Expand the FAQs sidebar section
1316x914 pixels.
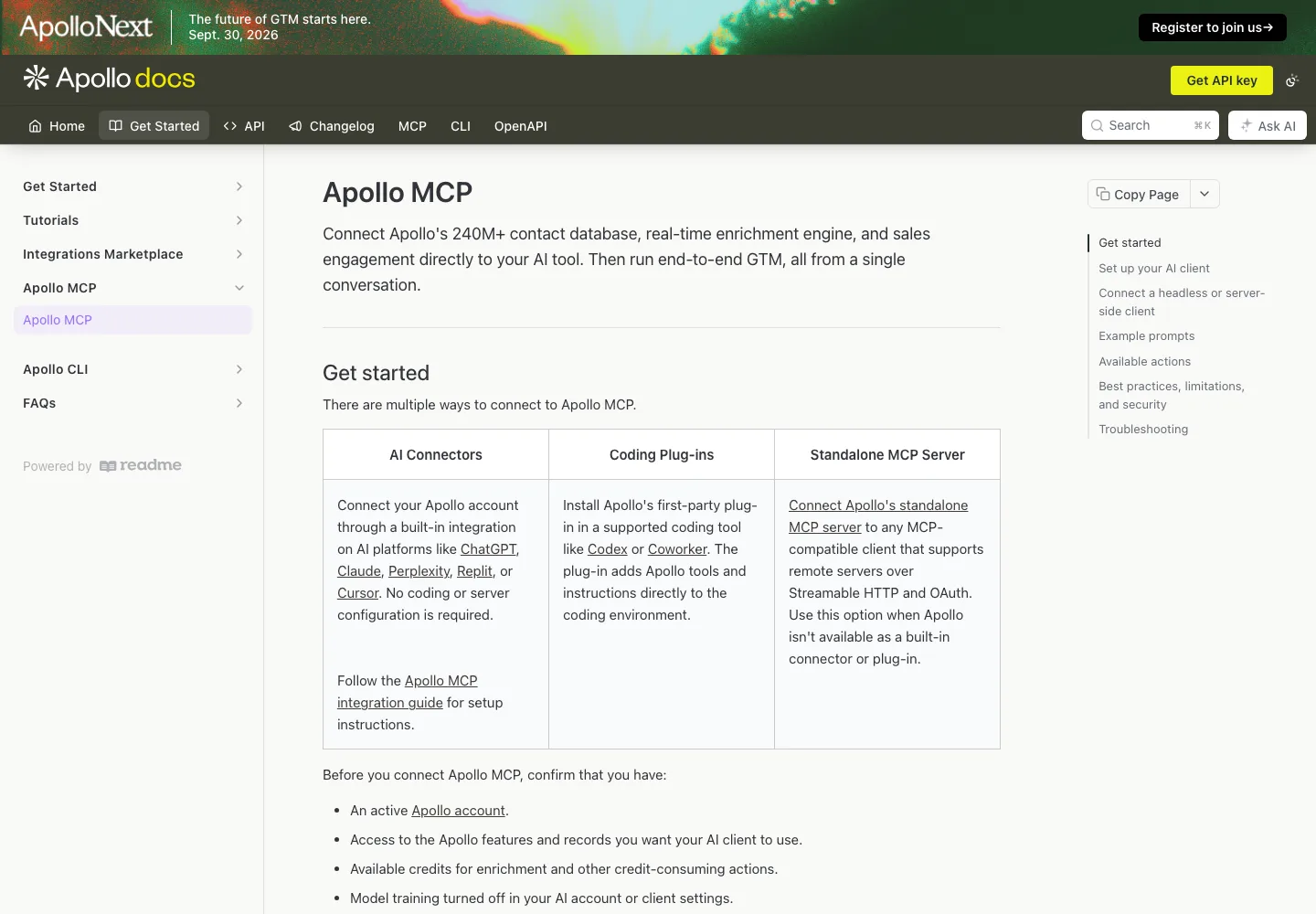239,403
